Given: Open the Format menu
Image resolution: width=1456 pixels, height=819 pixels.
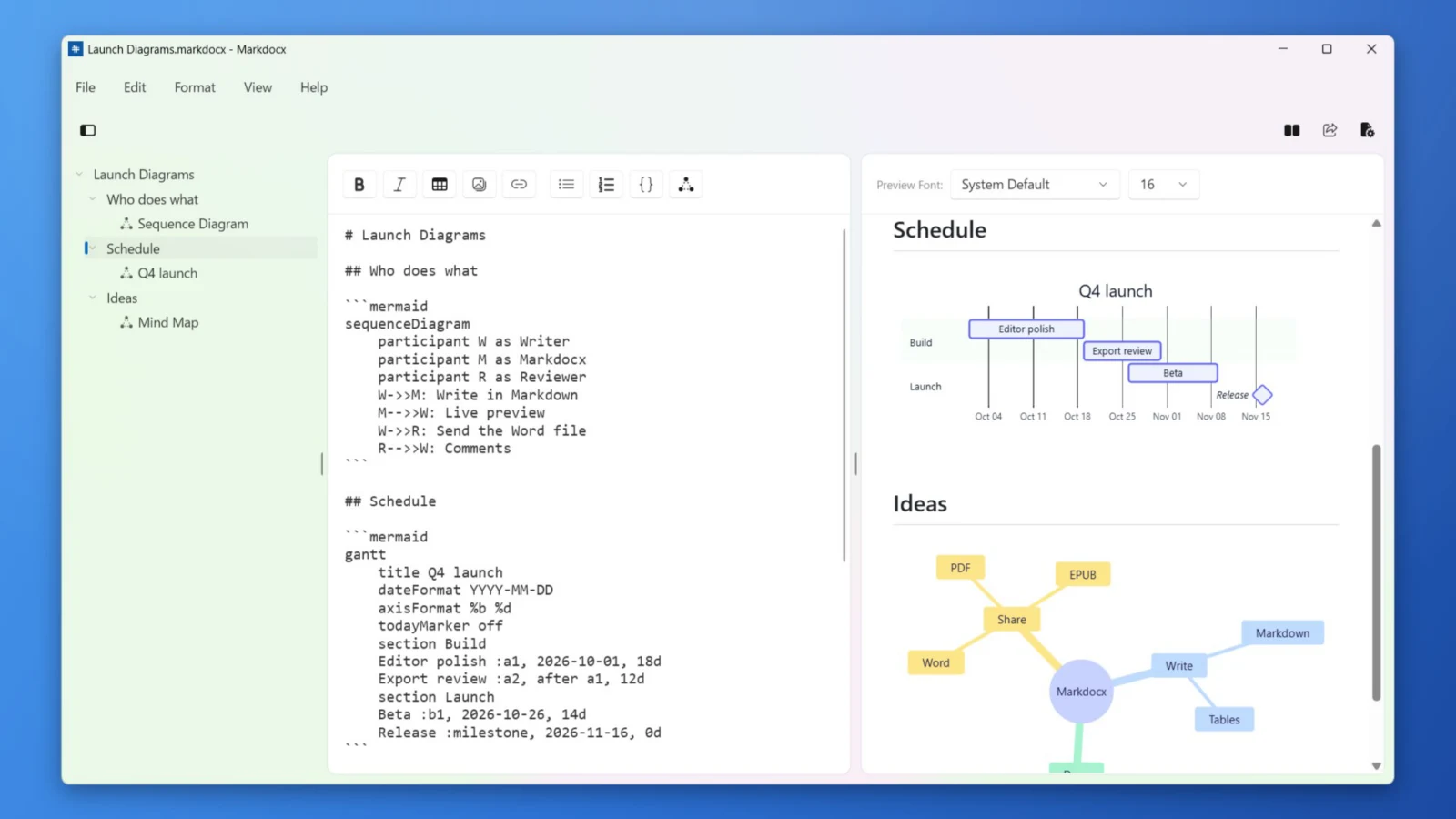Looking at the screenshot, I should 195,87.
